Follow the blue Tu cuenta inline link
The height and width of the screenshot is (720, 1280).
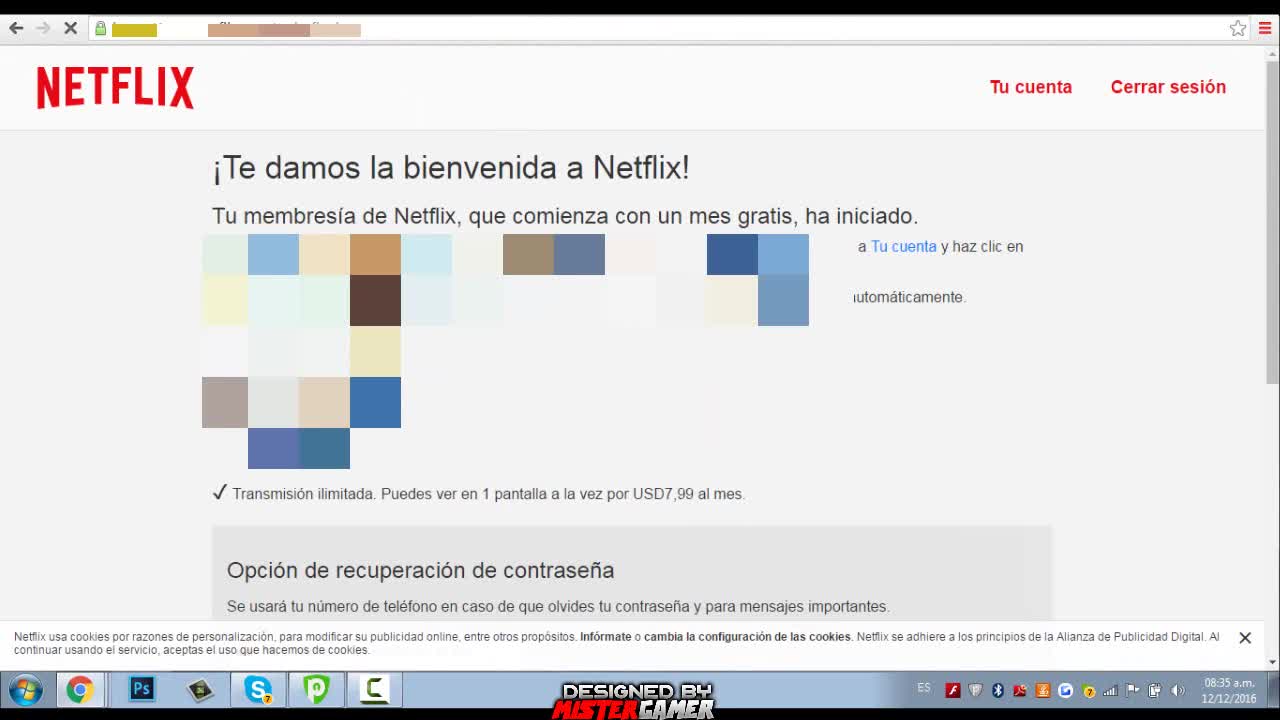904,246
